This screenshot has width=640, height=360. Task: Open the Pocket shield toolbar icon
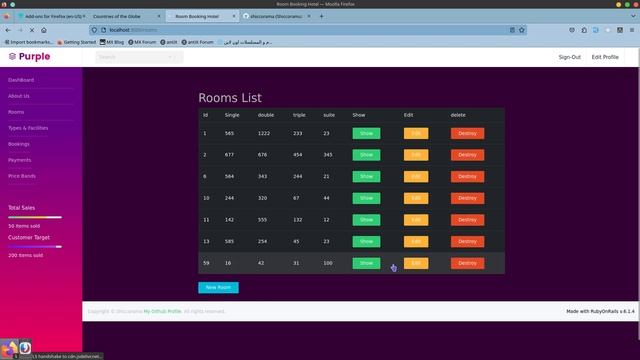point(572,30)
